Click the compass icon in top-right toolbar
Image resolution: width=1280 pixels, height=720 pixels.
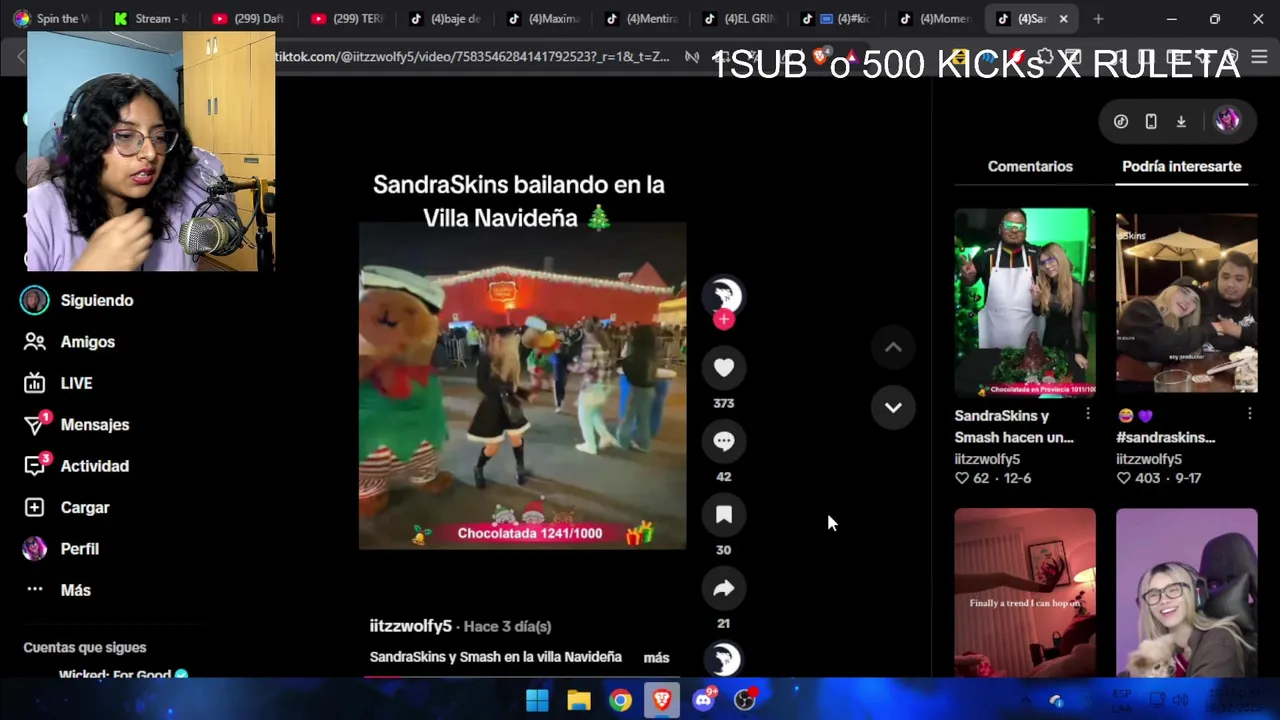[1121, 121]
